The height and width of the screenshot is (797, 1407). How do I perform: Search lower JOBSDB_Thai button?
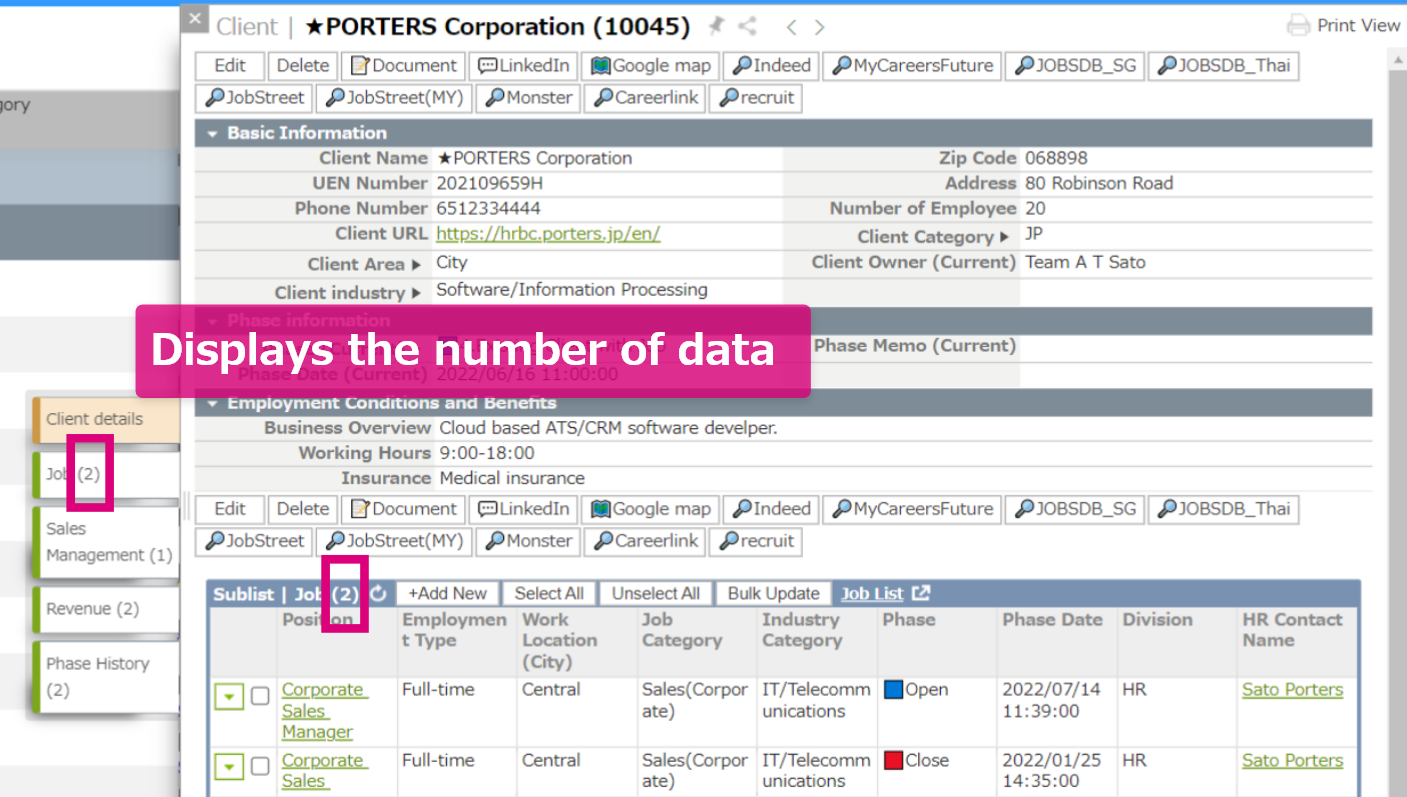pyautogui.click(x=1224, y=509)
